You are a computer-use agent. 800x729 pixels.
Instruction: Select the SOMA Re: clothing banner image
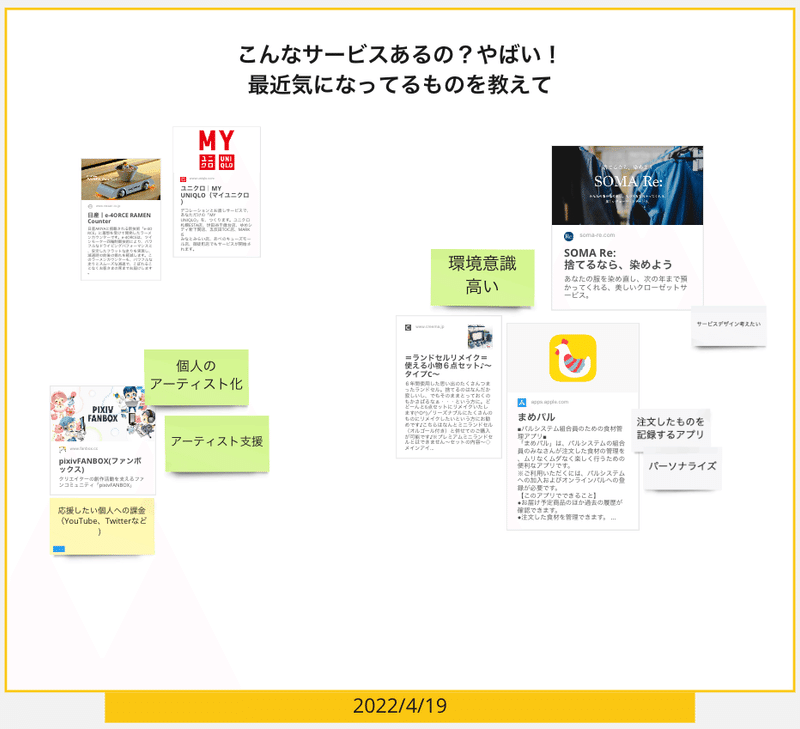pos(627,185)
